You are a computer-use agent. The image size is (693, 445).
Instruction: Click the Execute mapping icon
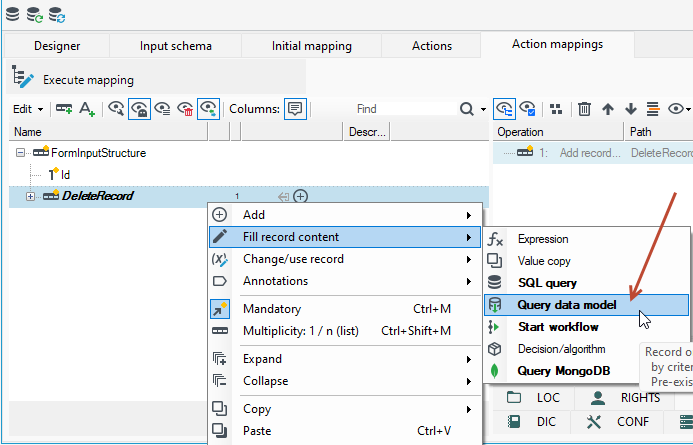click(22, 77)
